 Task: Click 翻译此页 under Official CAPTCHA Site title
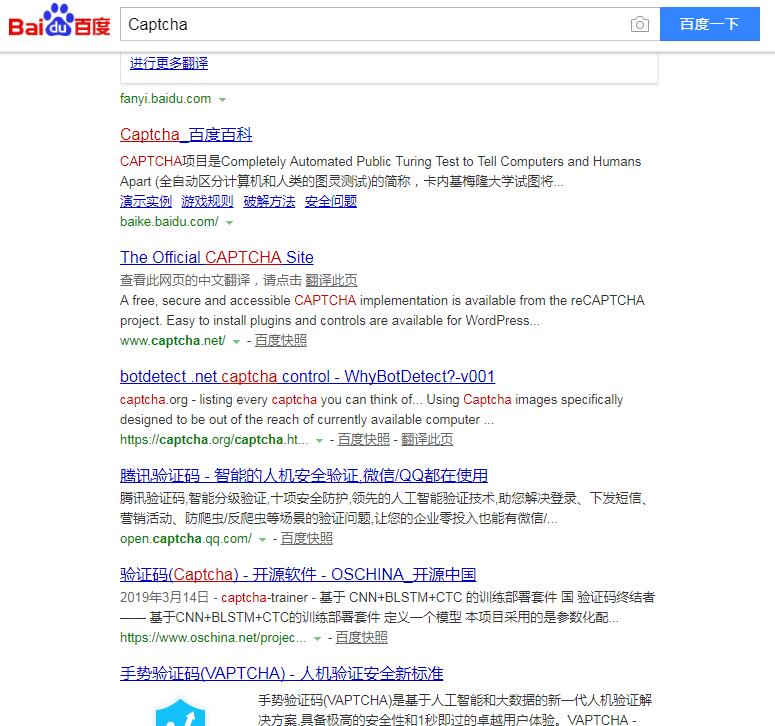(x=331, y=281)
